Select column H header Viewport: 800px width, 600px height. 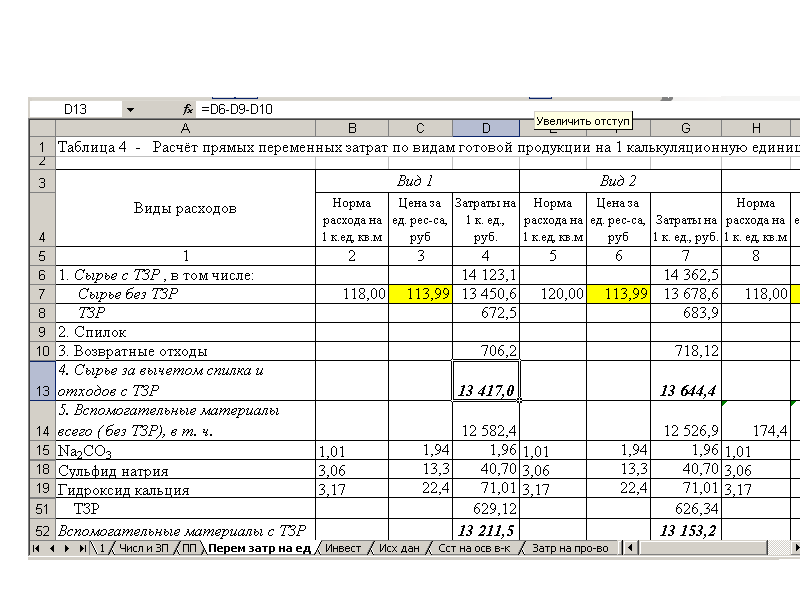coord(756,128)
